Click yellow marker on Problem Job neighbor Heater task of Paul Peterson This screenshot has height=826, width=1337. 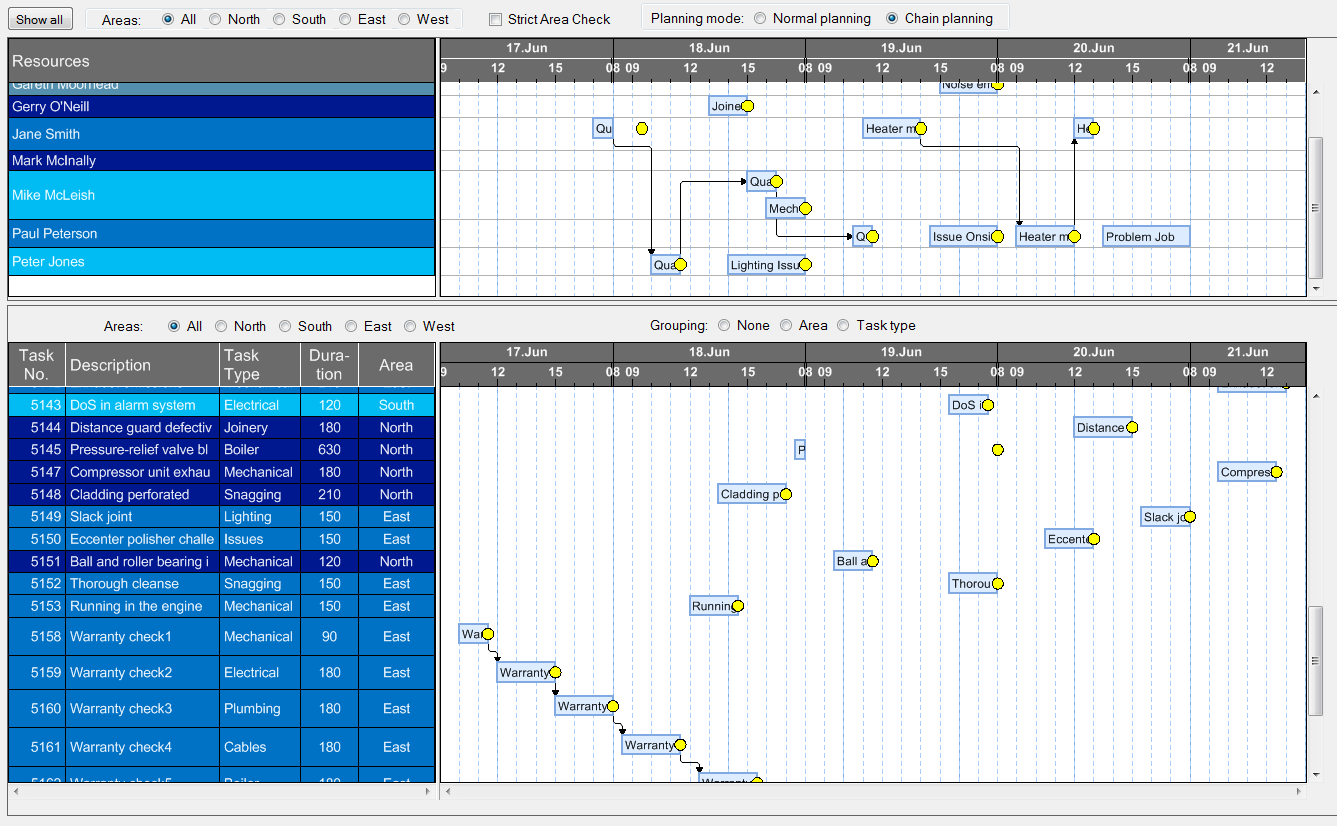click(x=1074, y=237)
